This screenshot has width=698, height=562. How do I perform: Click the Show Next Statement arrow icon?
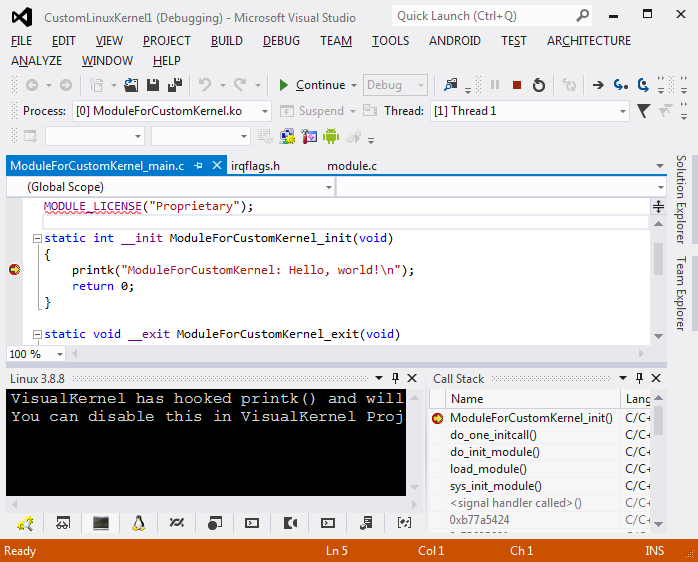click(x=598, y=85)
